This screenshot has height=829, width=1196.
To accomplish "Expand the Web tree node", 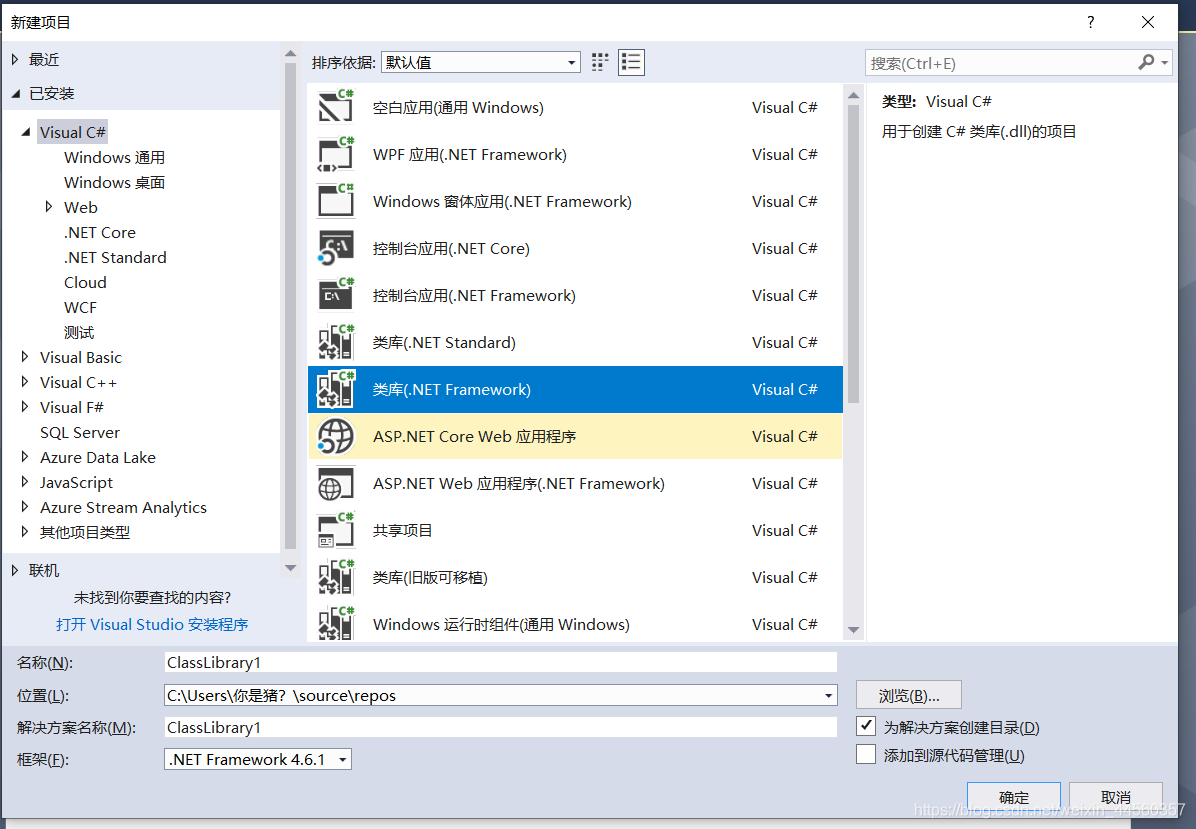I will [49, 207].
